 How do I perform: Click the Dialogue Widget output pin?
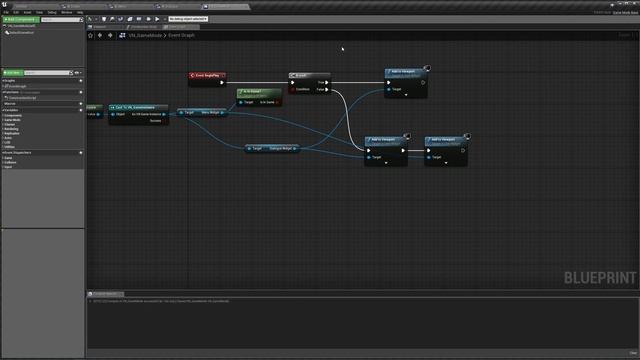tap(294, 149)
